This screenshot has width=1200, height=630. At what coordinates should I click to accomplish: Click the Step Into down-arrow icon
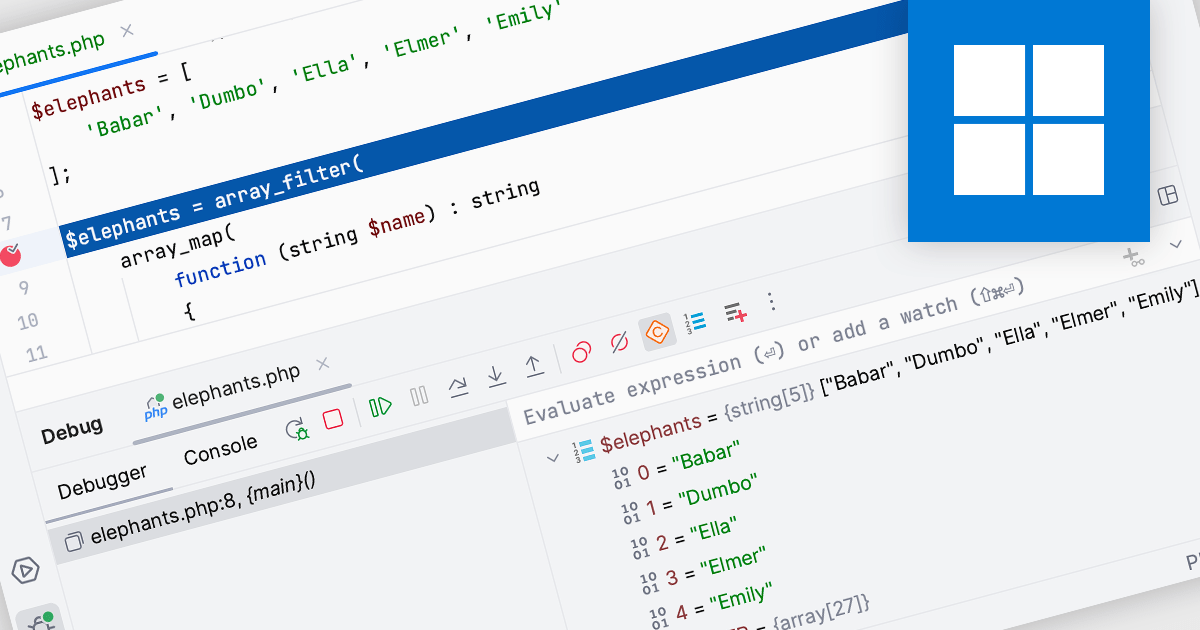[495, 376]
